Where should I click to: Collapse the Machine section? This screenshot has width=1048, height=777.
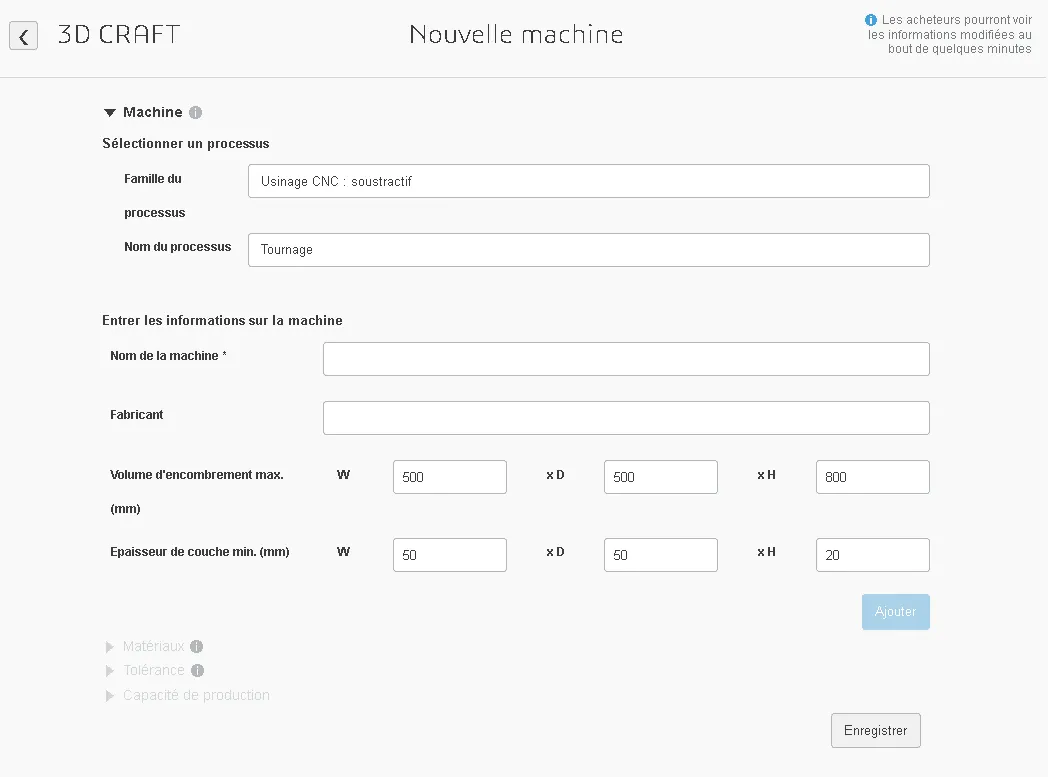pos(110,112)
